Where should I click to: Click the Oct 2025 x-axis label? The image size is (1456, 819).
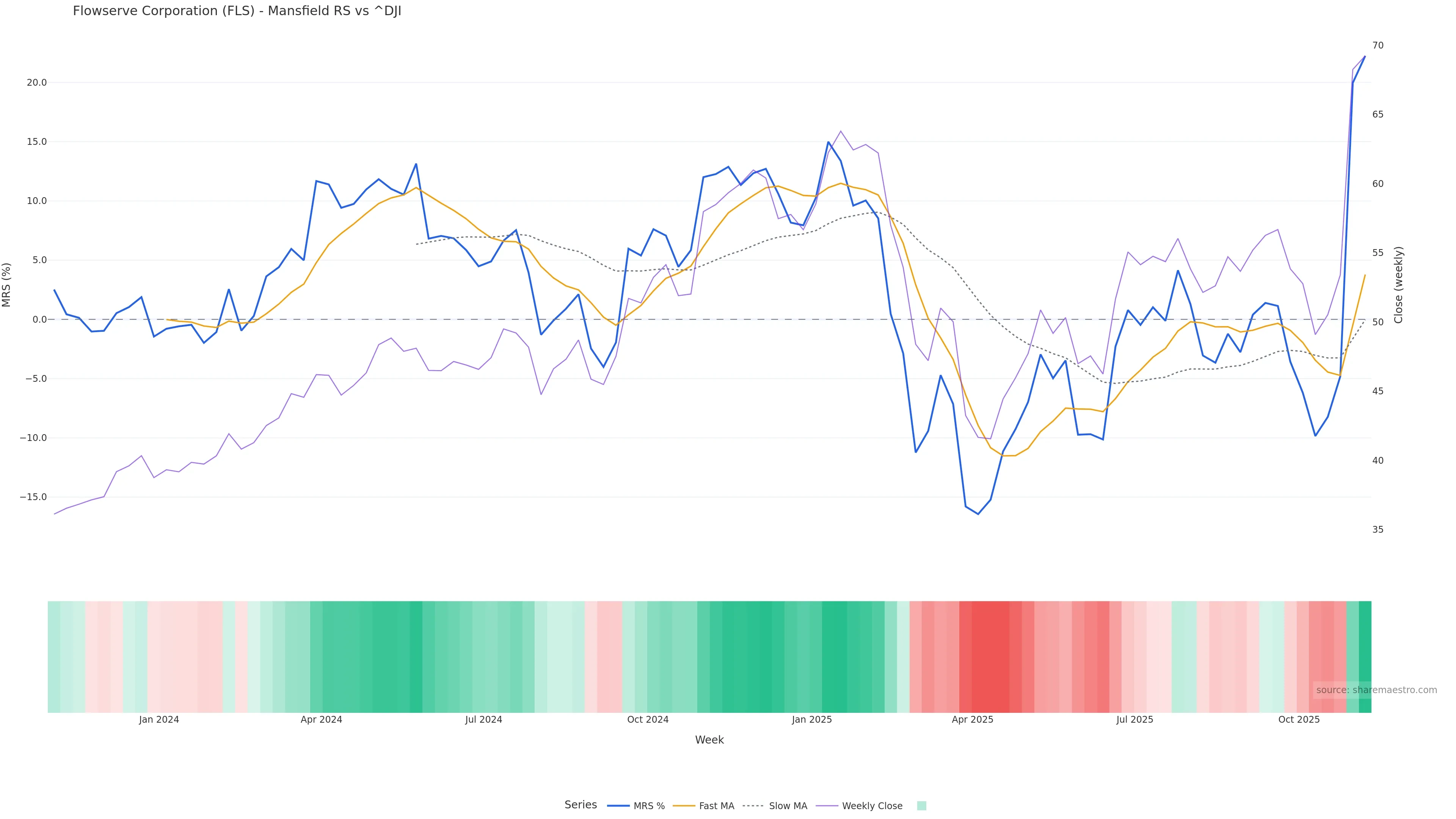(x=1299, y=720)
